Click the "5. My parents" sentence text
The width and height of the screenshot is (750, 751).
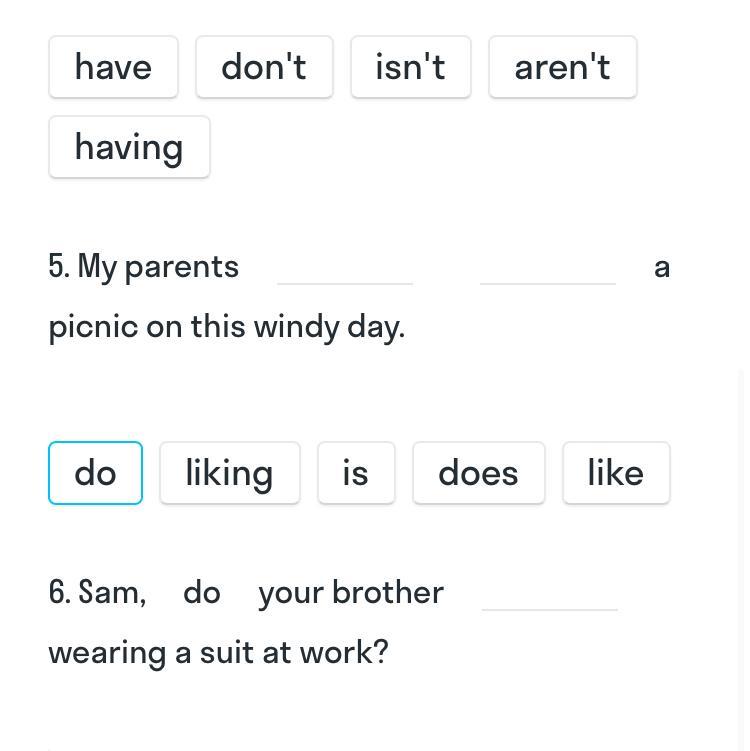[x=144, y=266]
